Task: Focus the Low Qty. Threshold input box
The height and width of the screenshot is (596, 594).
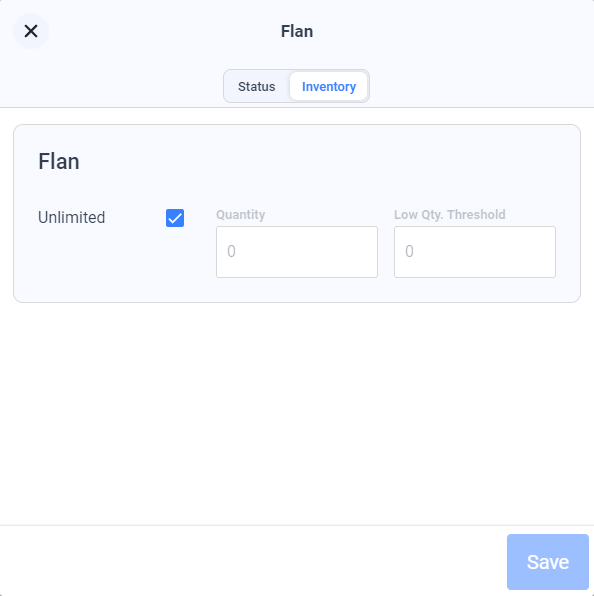Action: (x=475, y=252)
